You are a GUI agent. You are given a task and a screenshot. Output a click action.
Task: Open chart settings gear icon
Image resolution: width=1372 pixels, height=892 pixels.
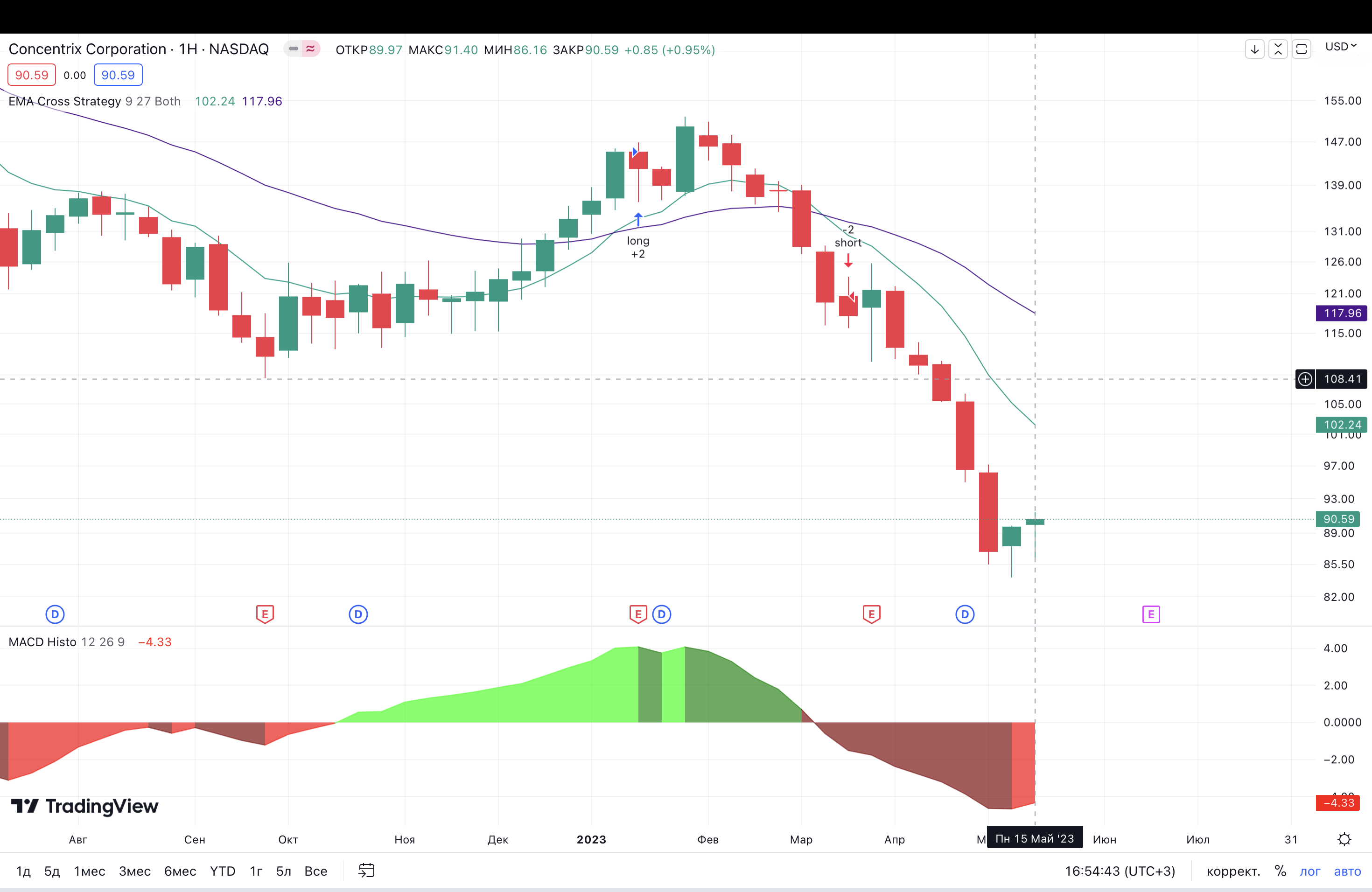1344,839
